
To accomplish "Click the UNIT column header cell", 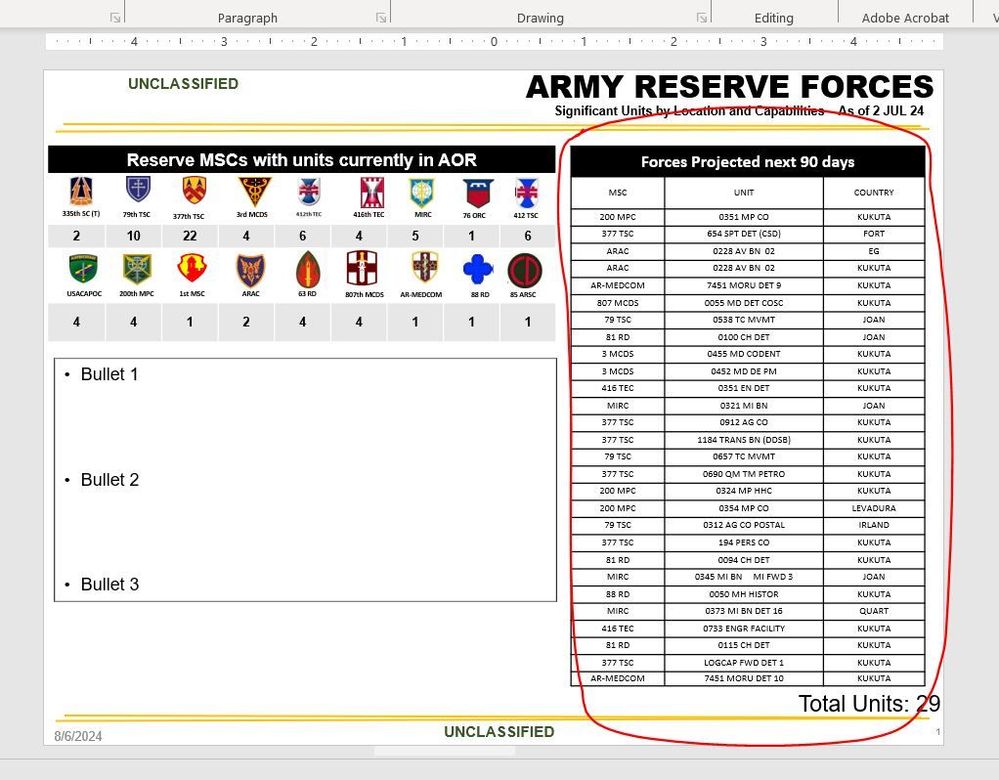I will pyautogui.click(x=744, y=192).
